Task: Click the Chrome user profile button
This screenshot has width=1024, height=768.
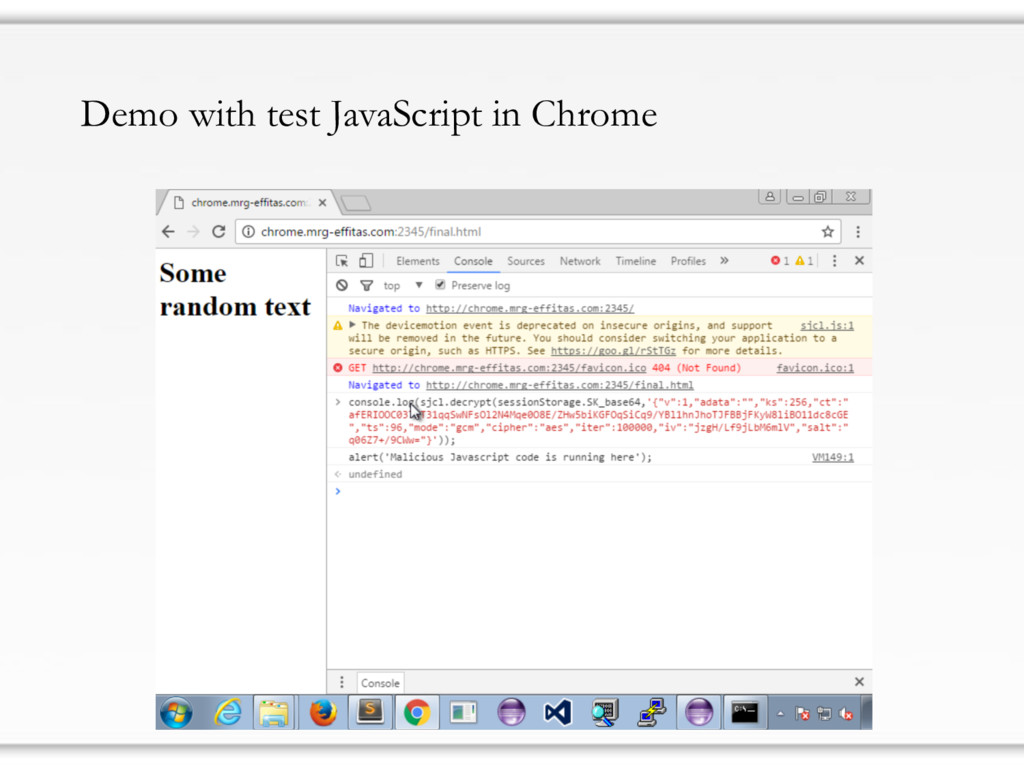Action: (770, 196)
